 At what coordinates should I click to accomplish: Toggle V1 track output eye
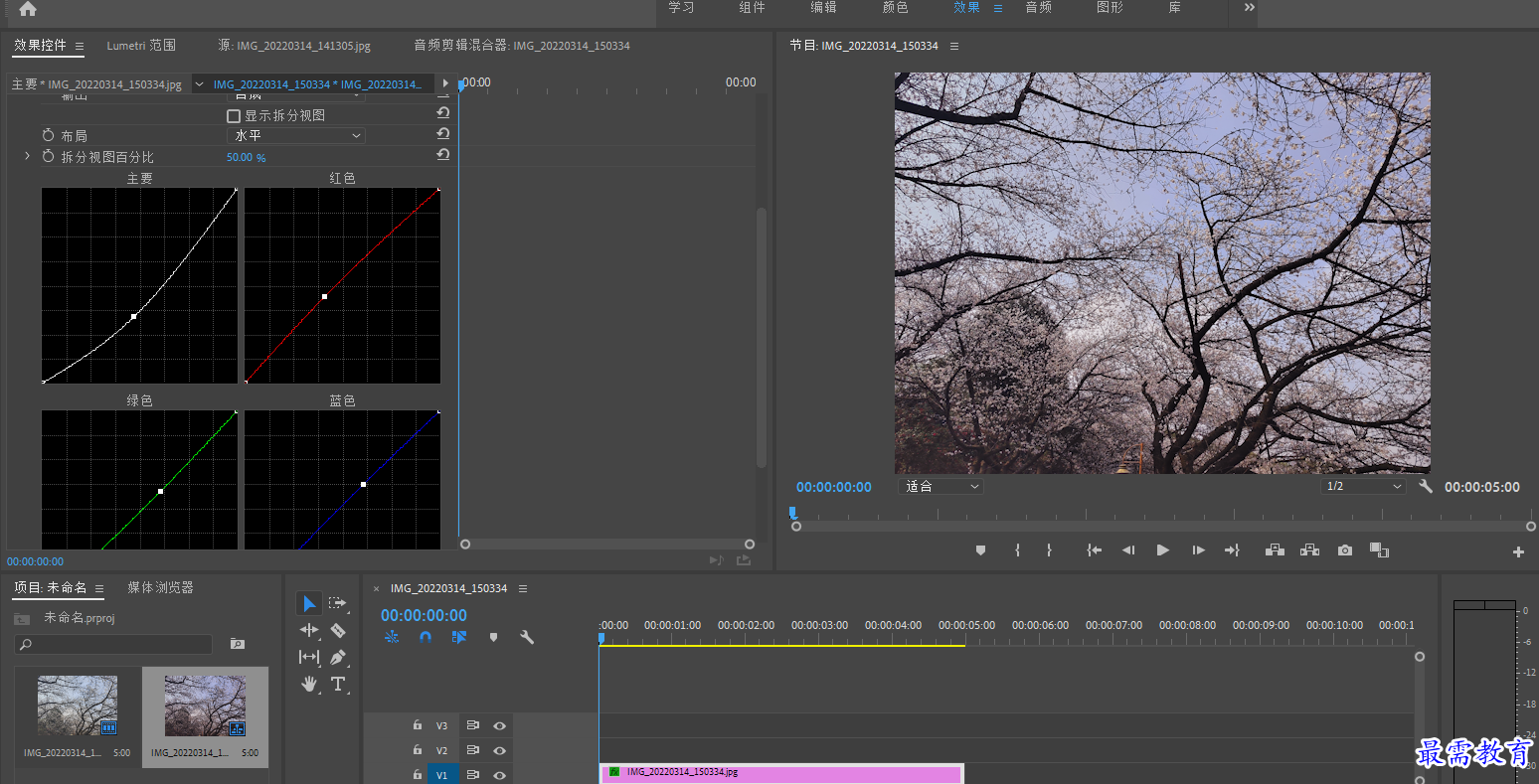(x=500, y=775)
